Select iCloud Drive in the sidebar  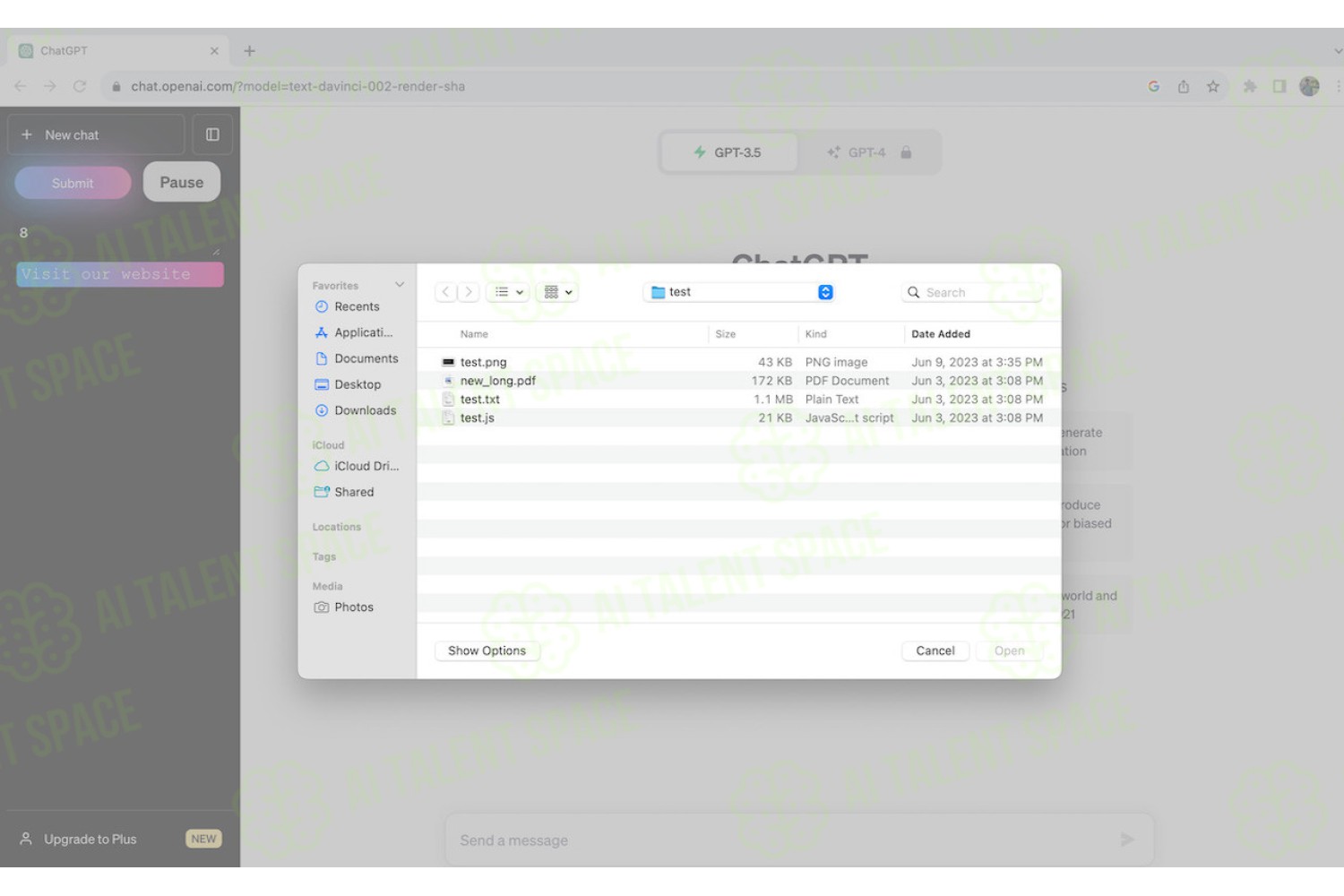point(357,466)
